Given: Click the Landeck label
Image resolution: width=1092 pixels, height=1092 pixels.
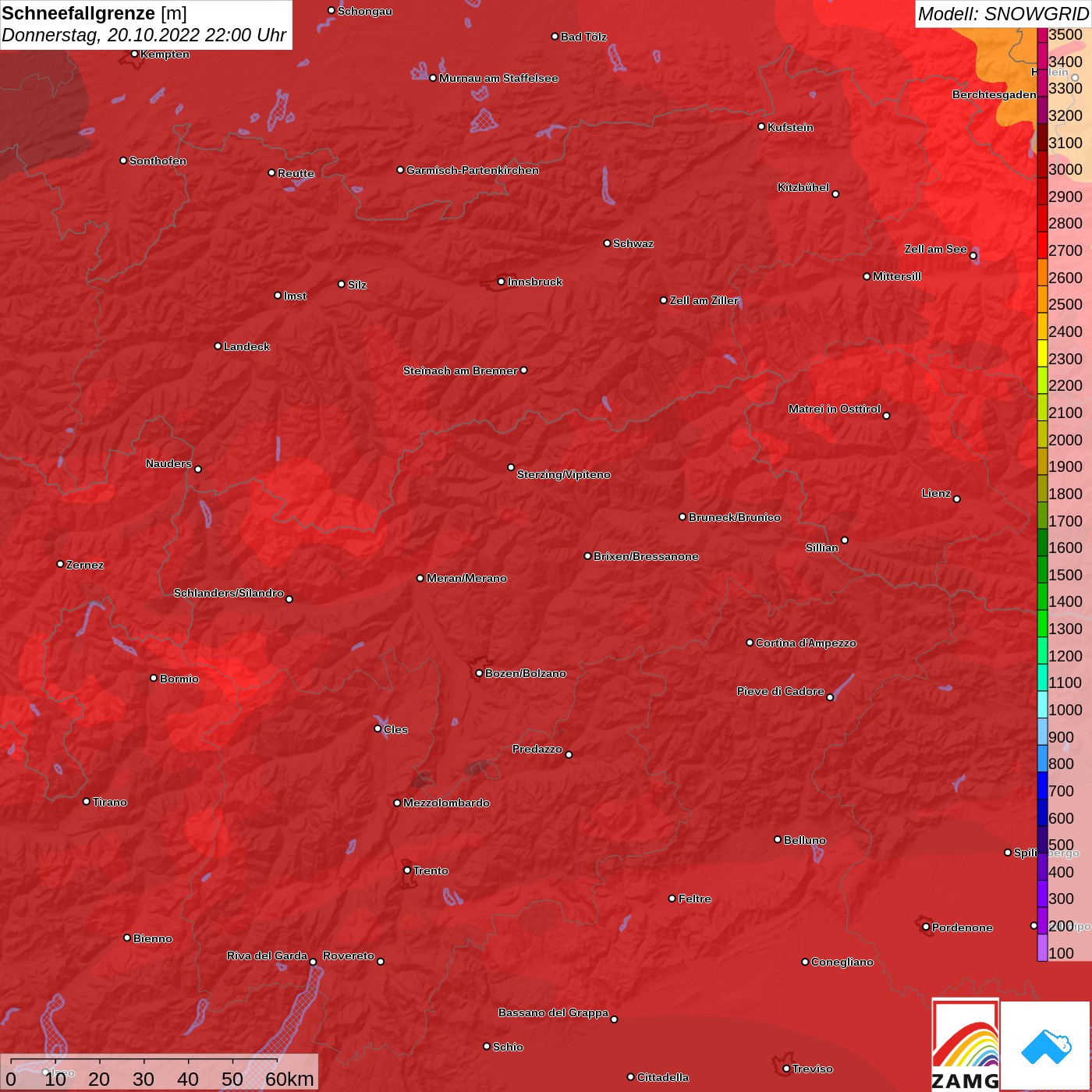Looking at the screenshot, I should click(246, 346).
